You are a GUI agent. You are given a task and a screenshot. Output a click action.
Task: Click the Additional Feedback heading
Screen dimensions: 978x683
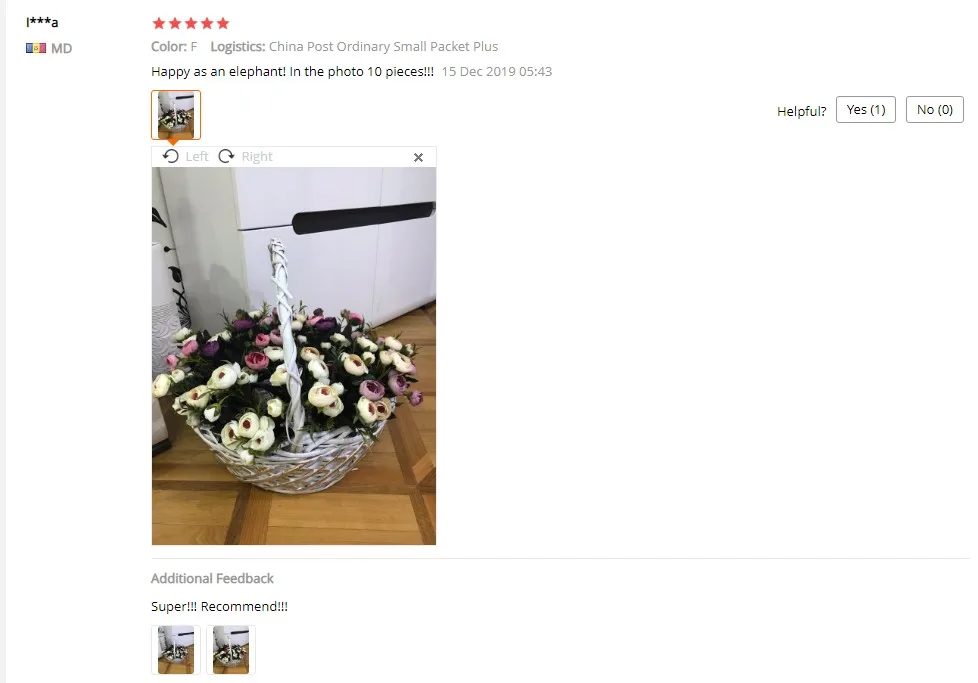[212, 579]
